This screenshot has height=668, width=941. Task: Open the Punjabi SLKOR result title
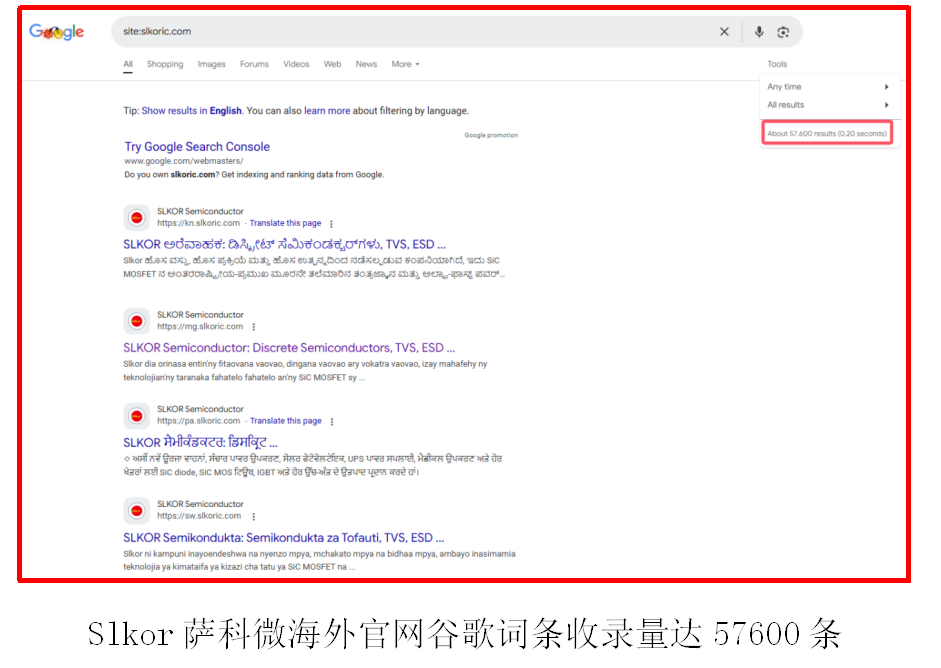[x=200, y=443]
